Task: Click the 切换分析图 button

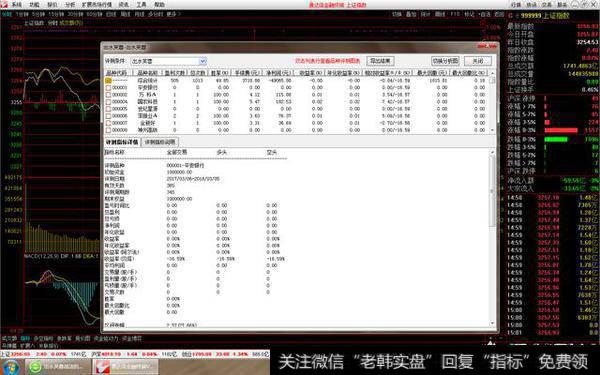Action: [445, 61]
